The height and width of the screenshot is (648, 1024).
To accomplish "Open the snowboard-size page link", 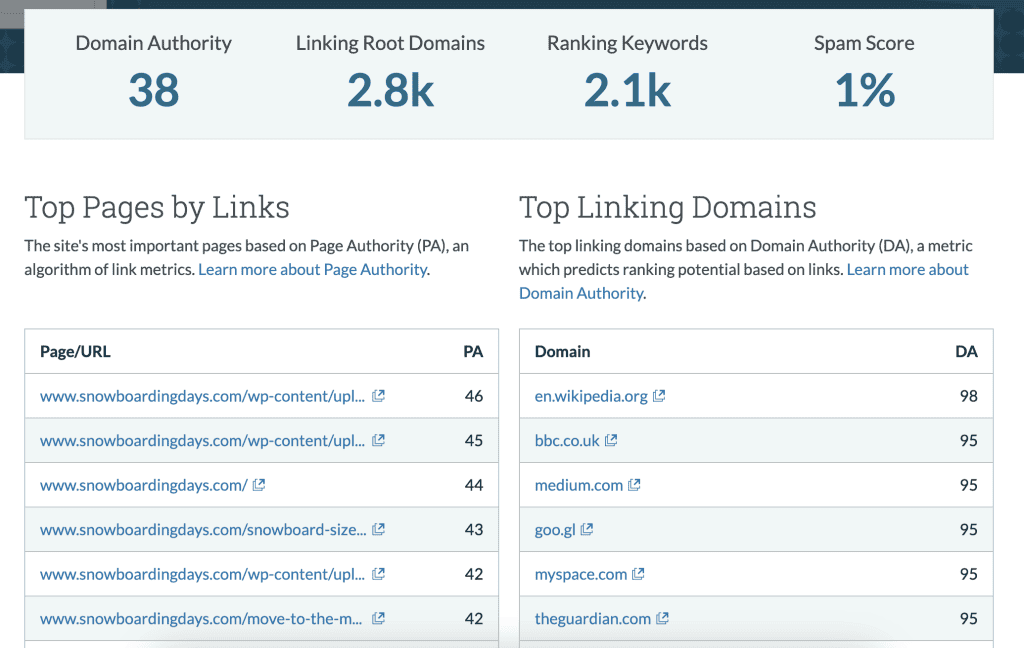I will pos(203,530).
